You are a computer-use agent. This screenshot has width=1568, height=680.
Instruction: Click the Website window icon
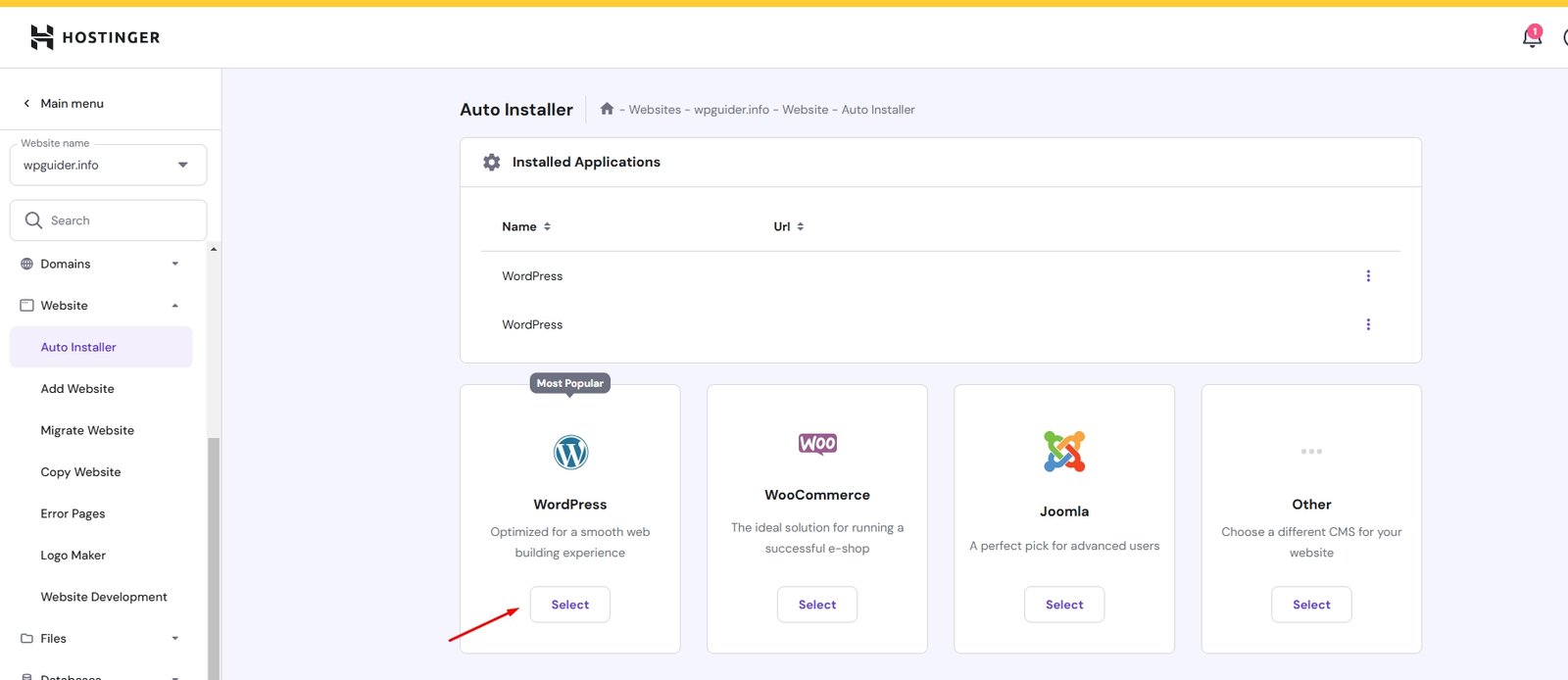point(26,306)
